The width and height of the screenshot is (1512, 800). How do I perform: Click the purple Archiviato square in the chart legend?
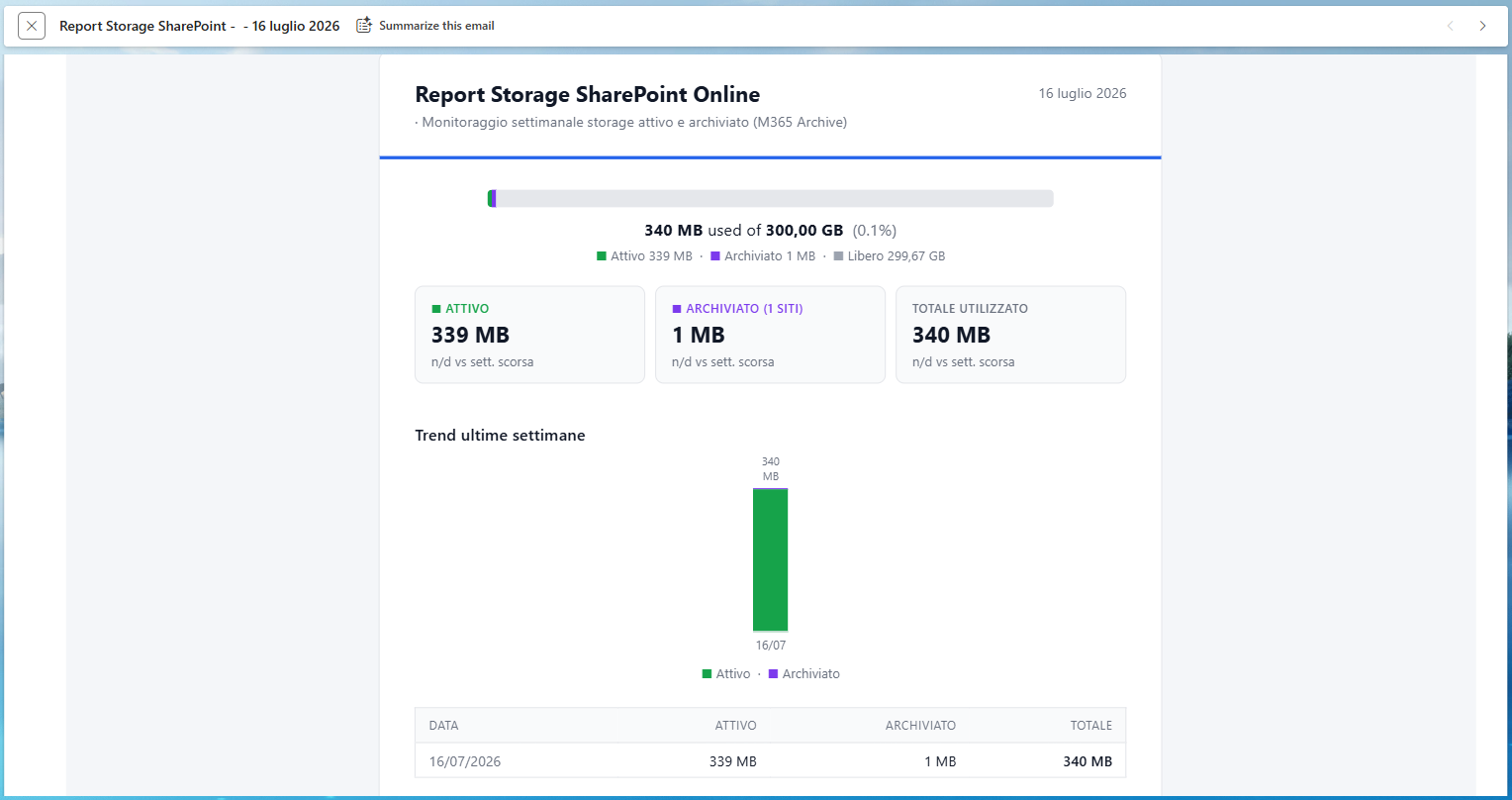point(773,674)
